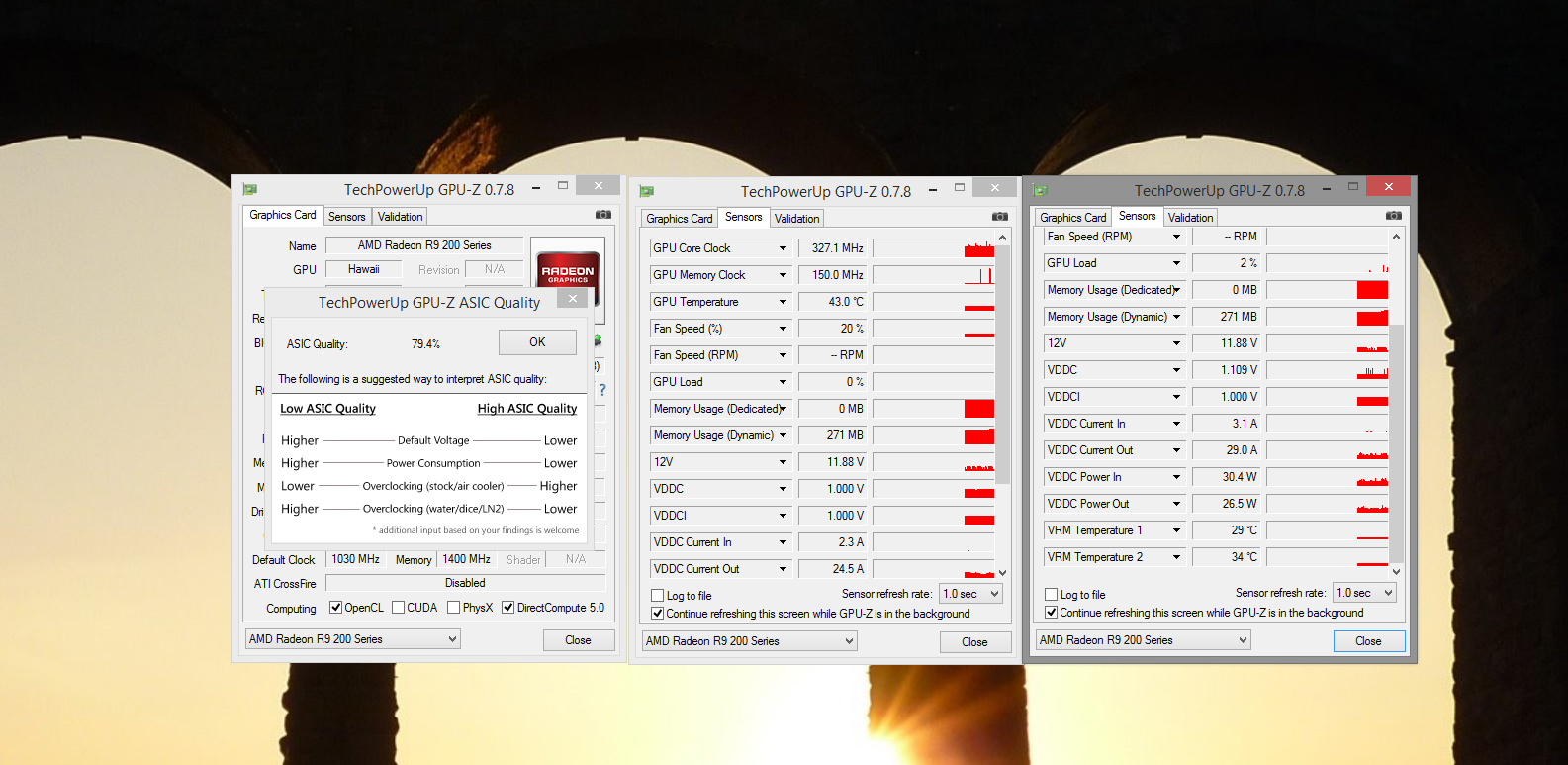Click OK in the ASIC Quality dialog
This screenshot has height=765, width=1568.
point(537,342)
